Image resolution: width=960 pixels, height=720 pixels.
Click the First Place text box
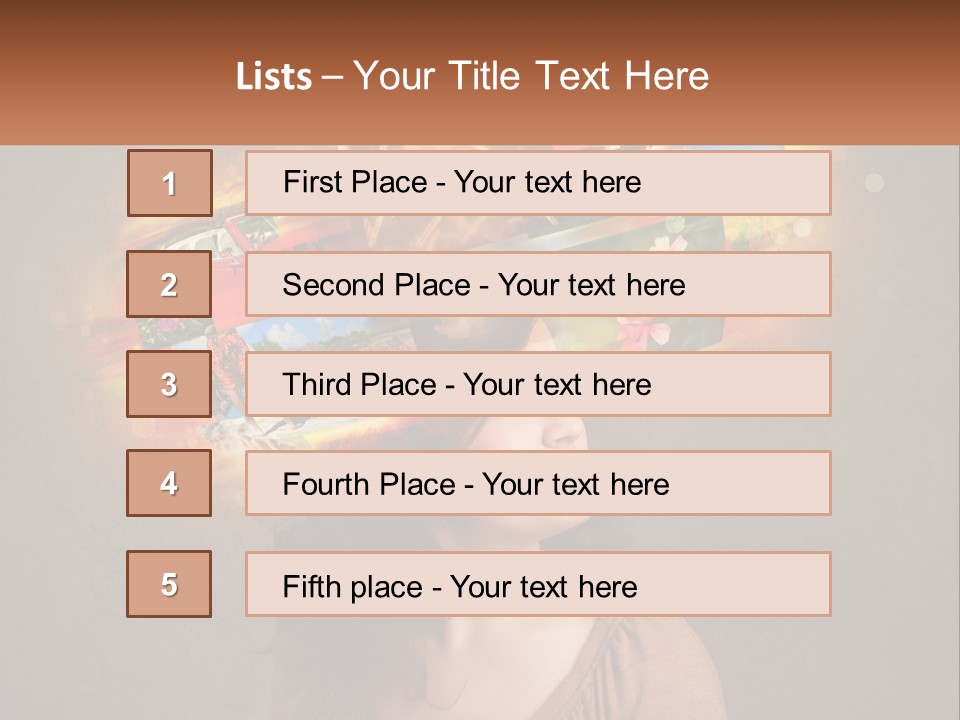(538, 183)
